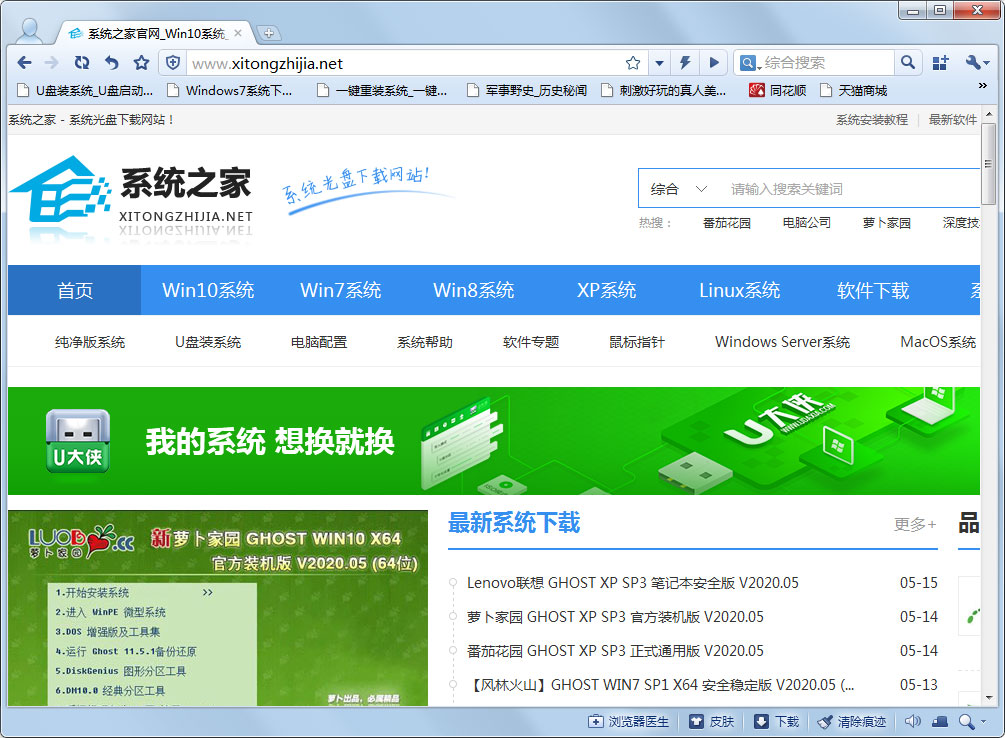Open the extensions grid icon
1005x738 pixels.
pos(939,62)
